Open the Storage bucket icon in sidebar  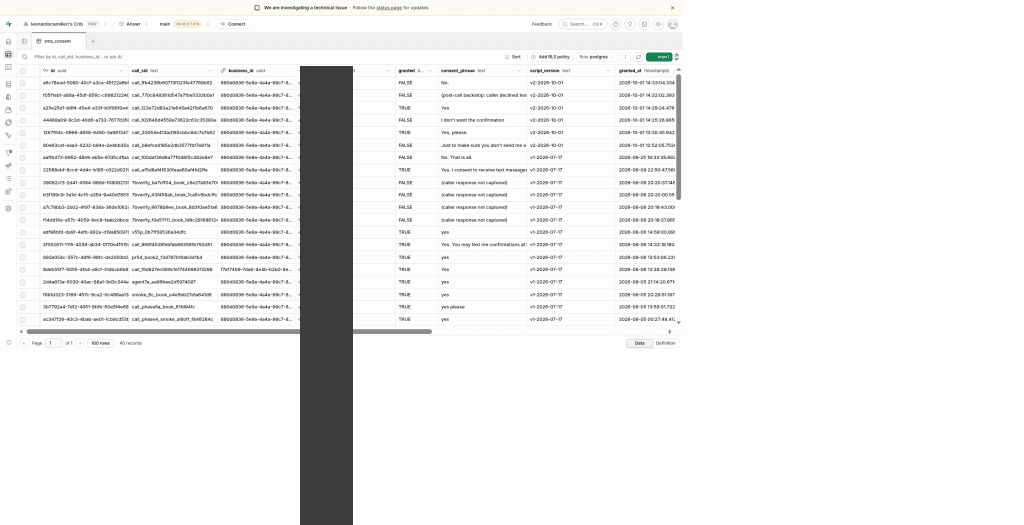pos(8,110)
